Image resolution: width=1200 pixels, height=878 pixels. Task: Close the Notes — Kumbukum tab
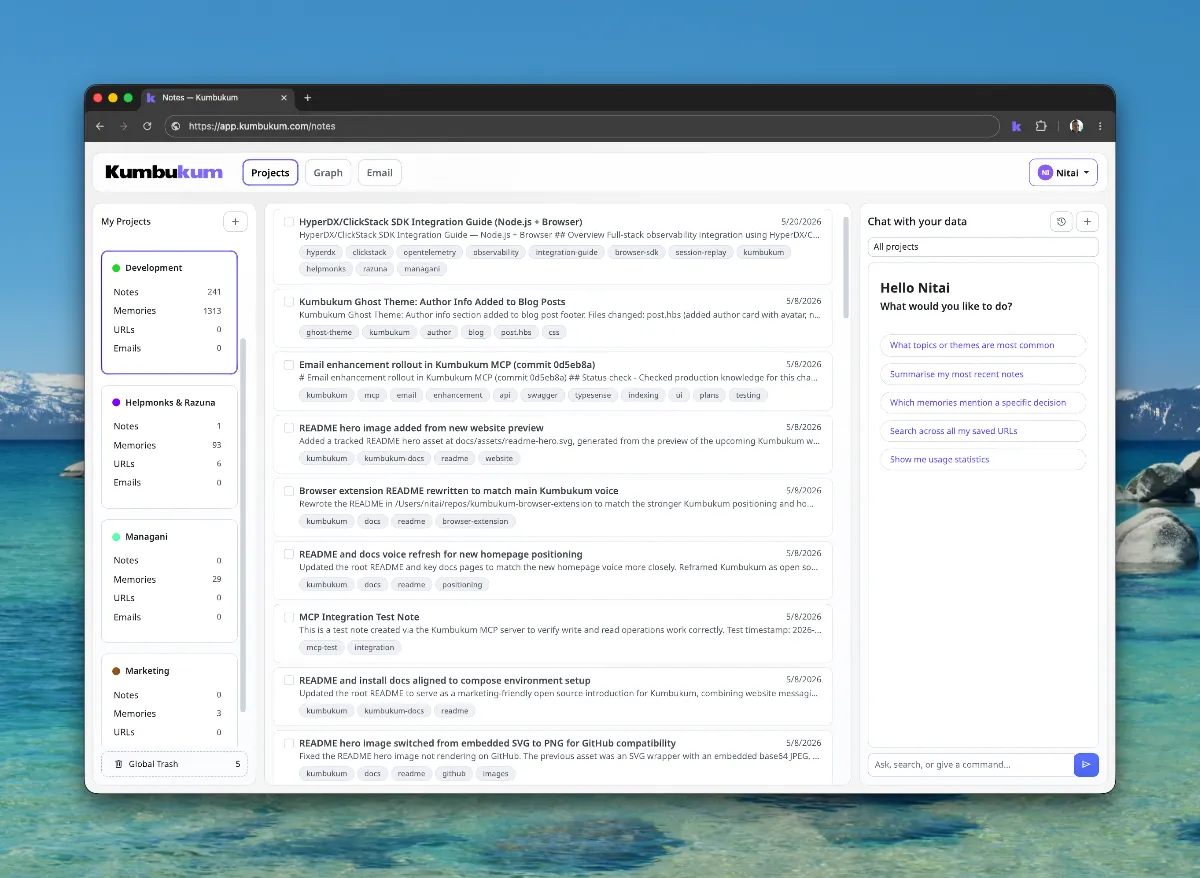click(284, 98)
